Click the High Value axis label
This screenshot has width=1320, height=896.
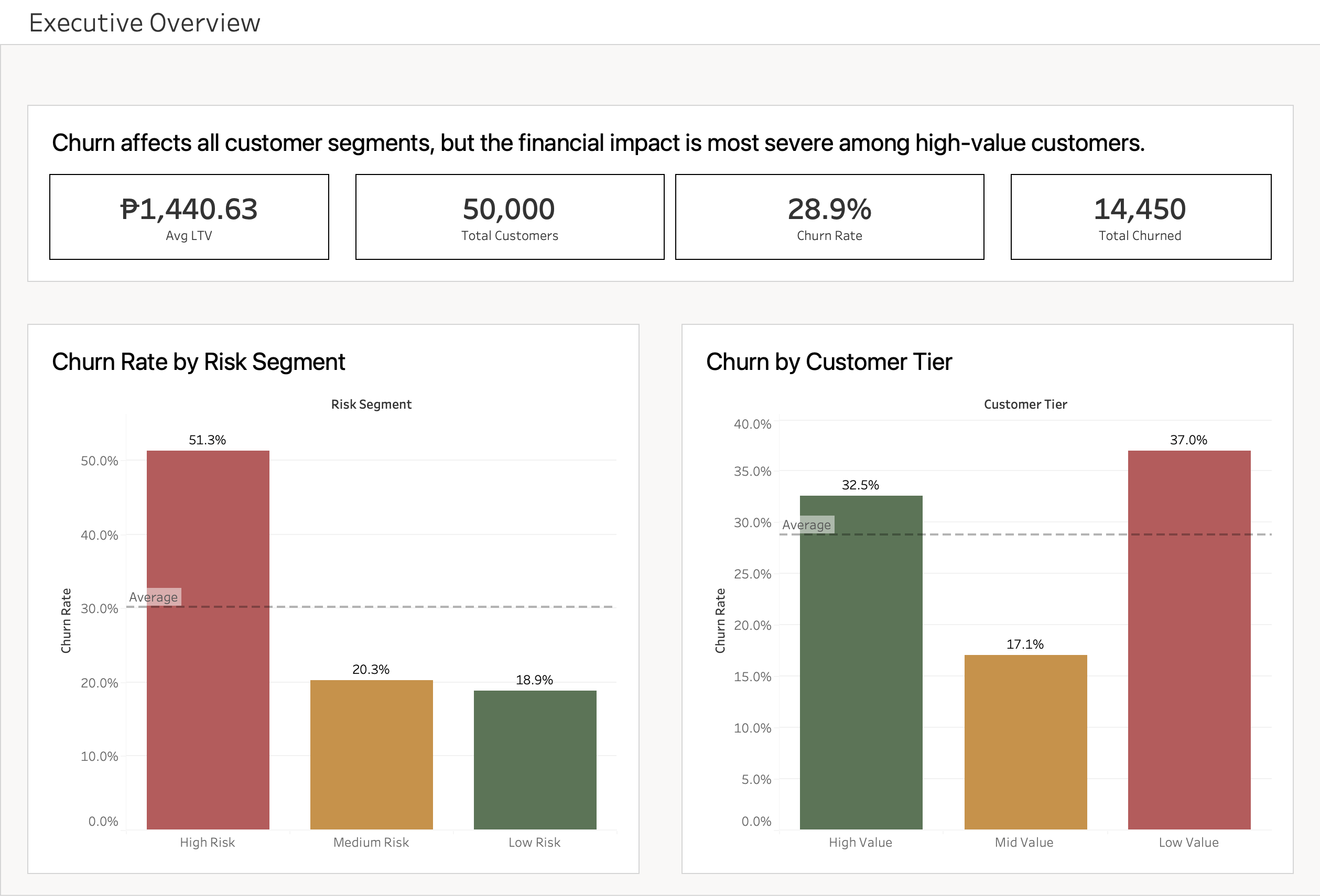[860, 843]
